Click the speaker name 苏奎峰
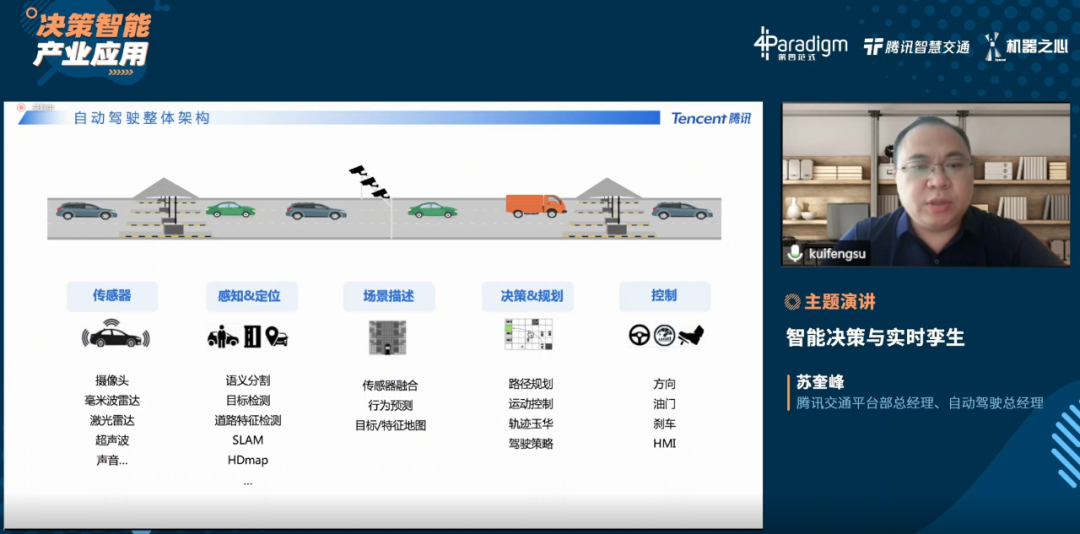 820,382
